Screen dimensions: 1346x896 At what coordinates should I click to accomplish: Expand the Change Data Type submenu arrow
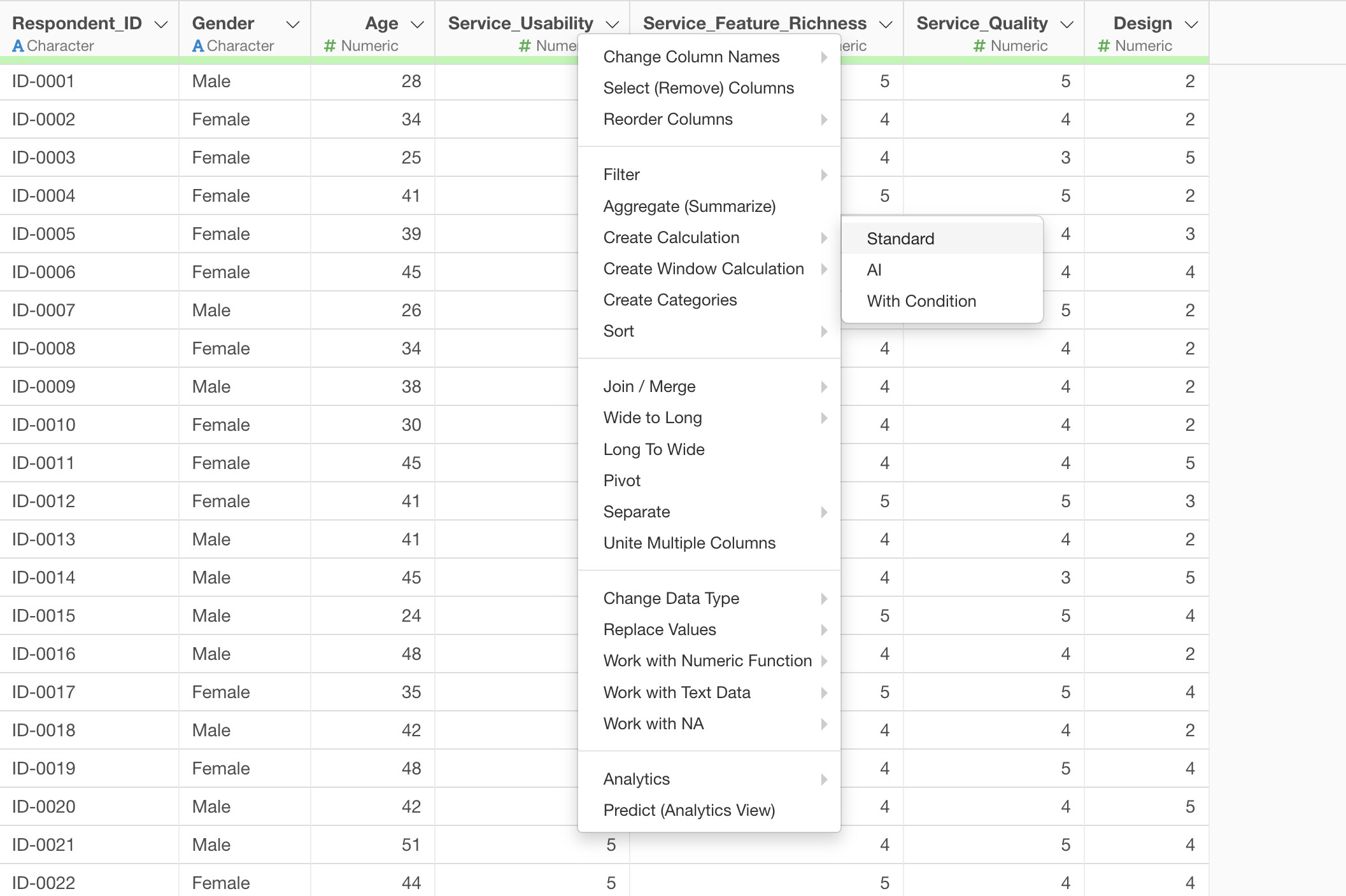point(824,599)
